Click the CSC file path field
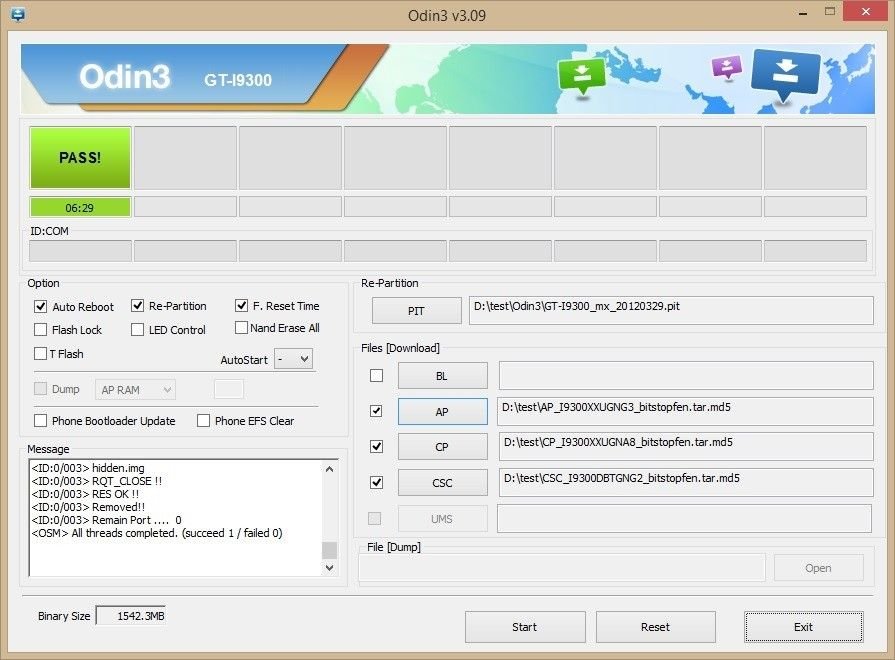 686,482
